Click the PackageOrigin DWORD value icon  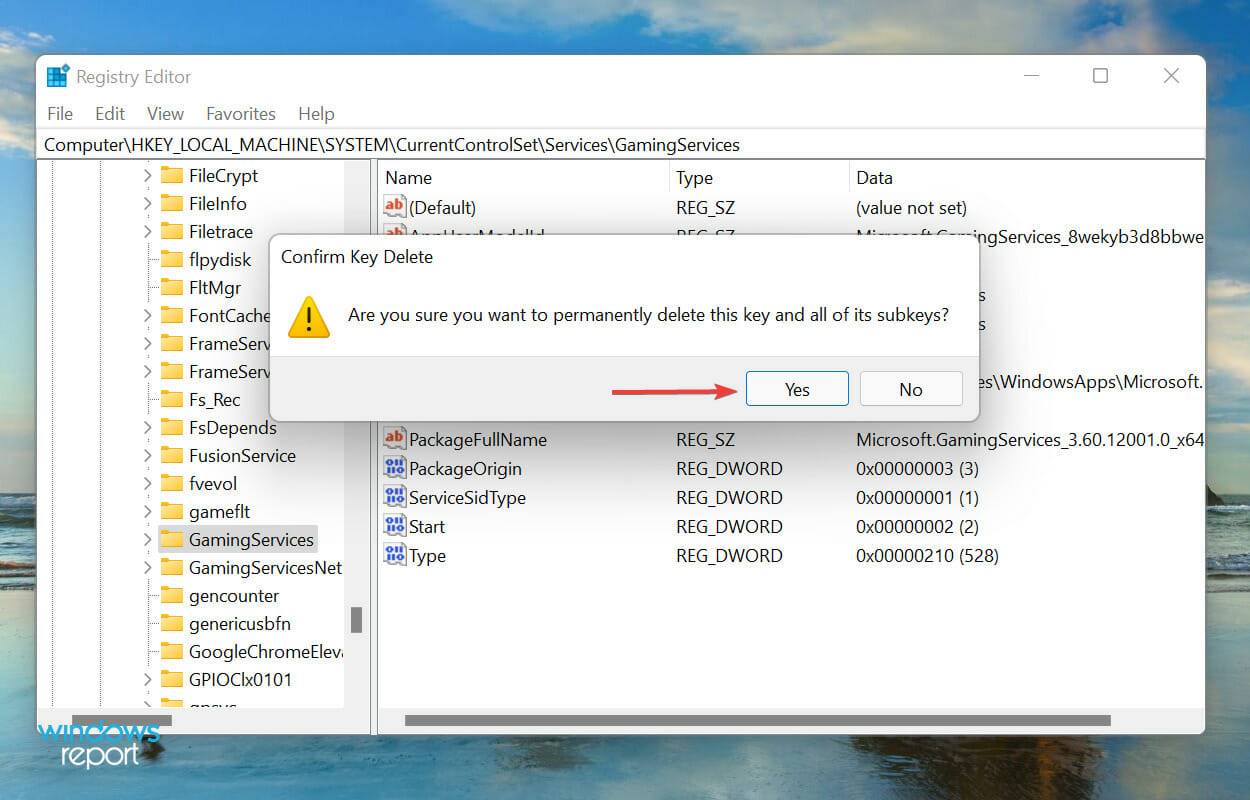(394, 468)
